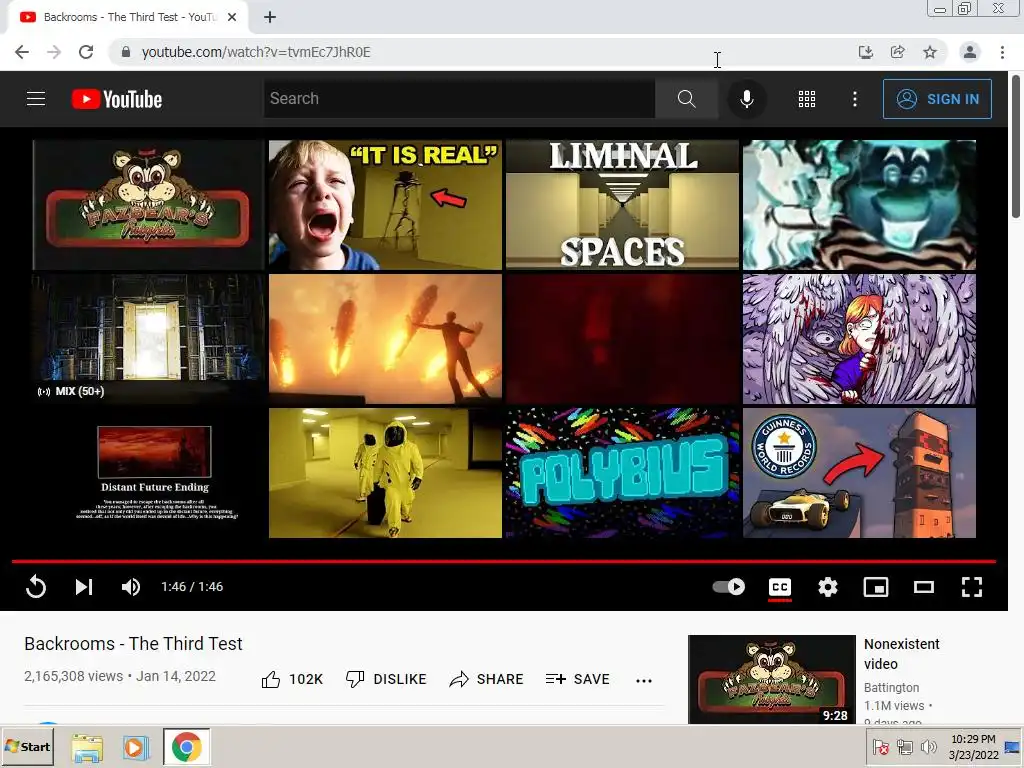
Task: Open the teal distorted face thumbnail
Action: (x=859, y=204)
